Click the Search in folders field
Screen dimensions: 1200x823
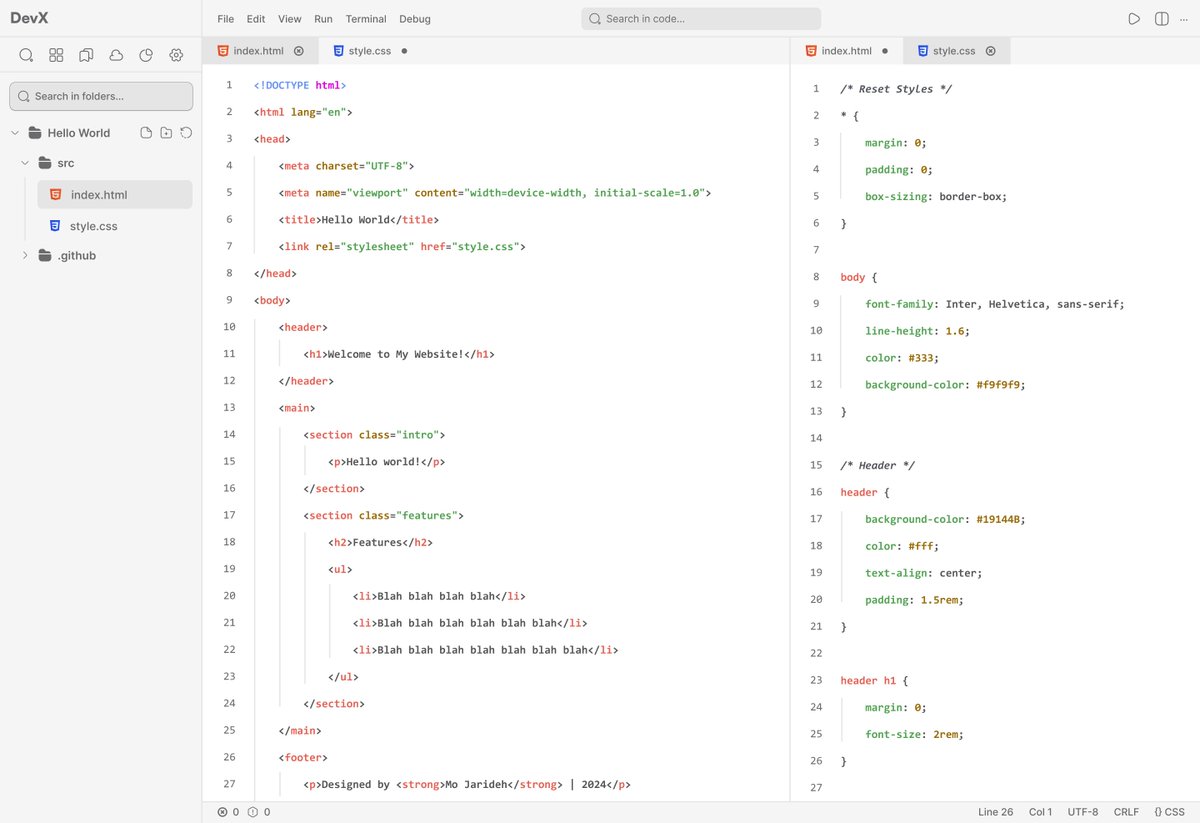tap(101, 96)
